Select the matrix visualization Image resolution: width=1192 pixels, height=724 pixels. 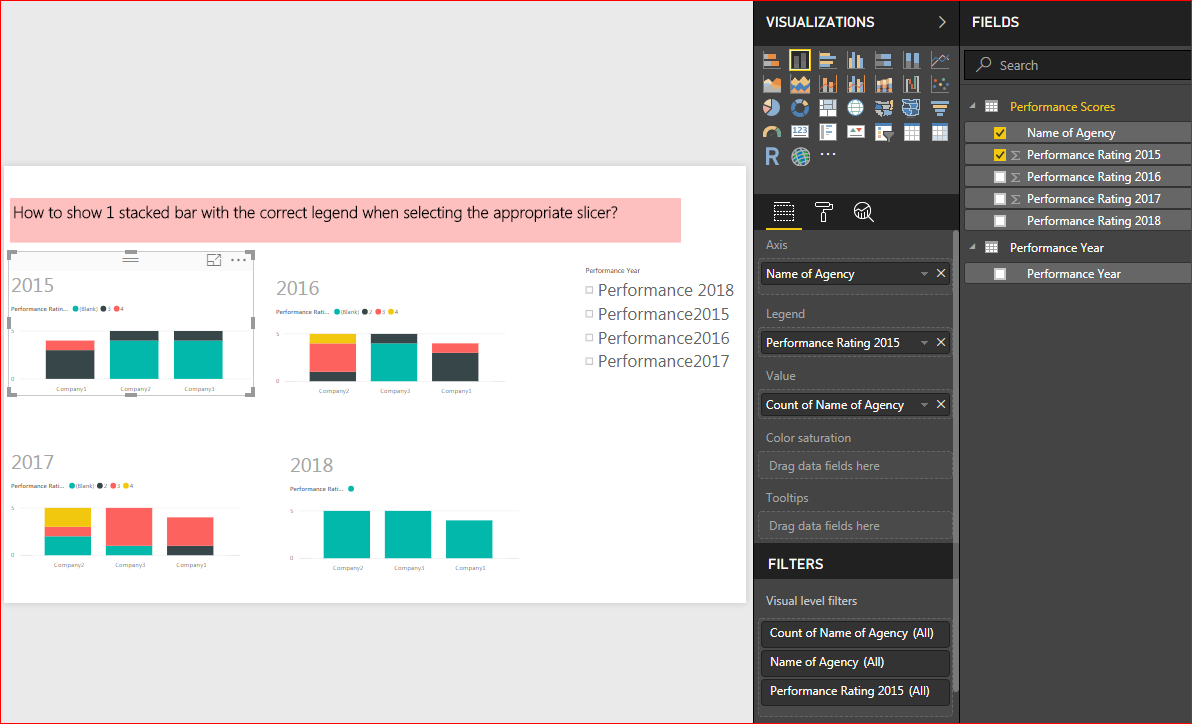pos(940,132)
